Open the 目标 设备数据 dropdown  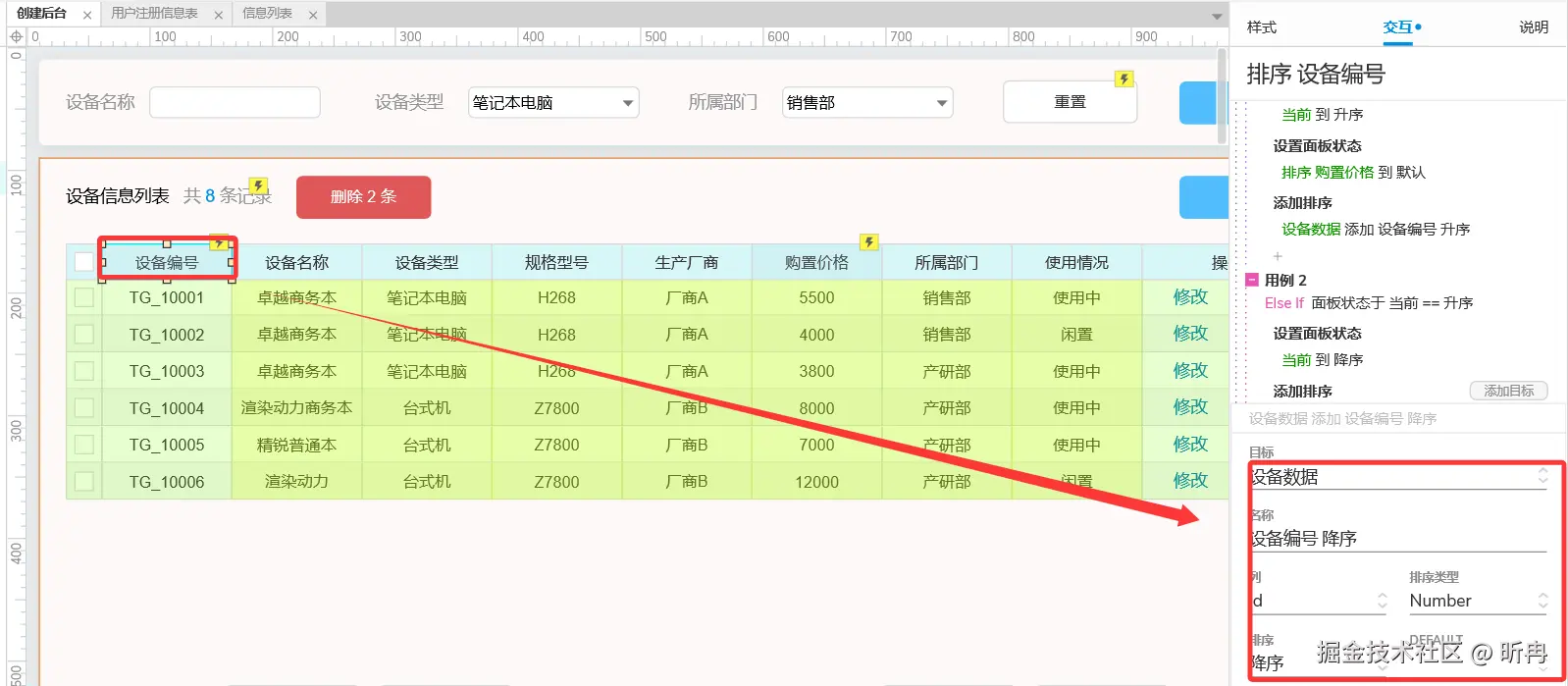1398,477
